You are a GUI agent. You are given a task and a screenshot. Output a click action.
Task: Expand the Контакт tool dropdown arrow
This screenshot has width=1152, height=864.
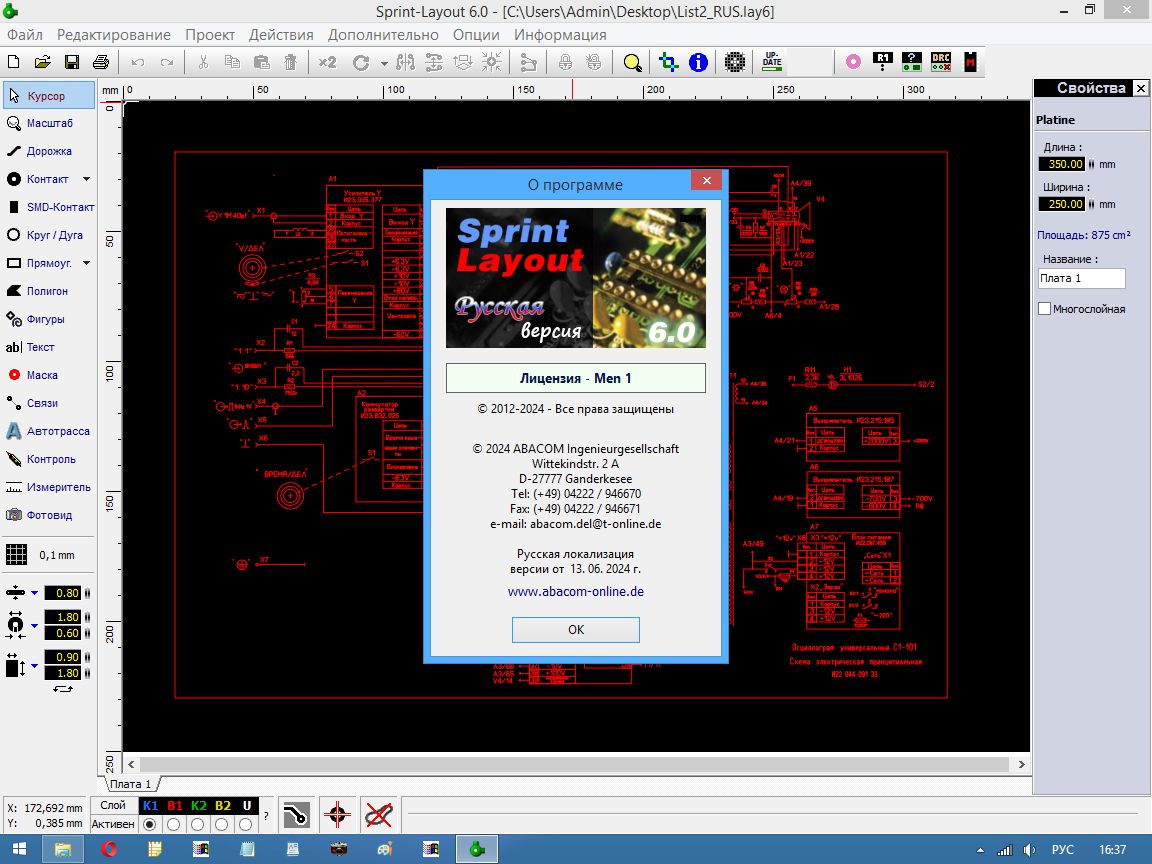tap(87, 179)
